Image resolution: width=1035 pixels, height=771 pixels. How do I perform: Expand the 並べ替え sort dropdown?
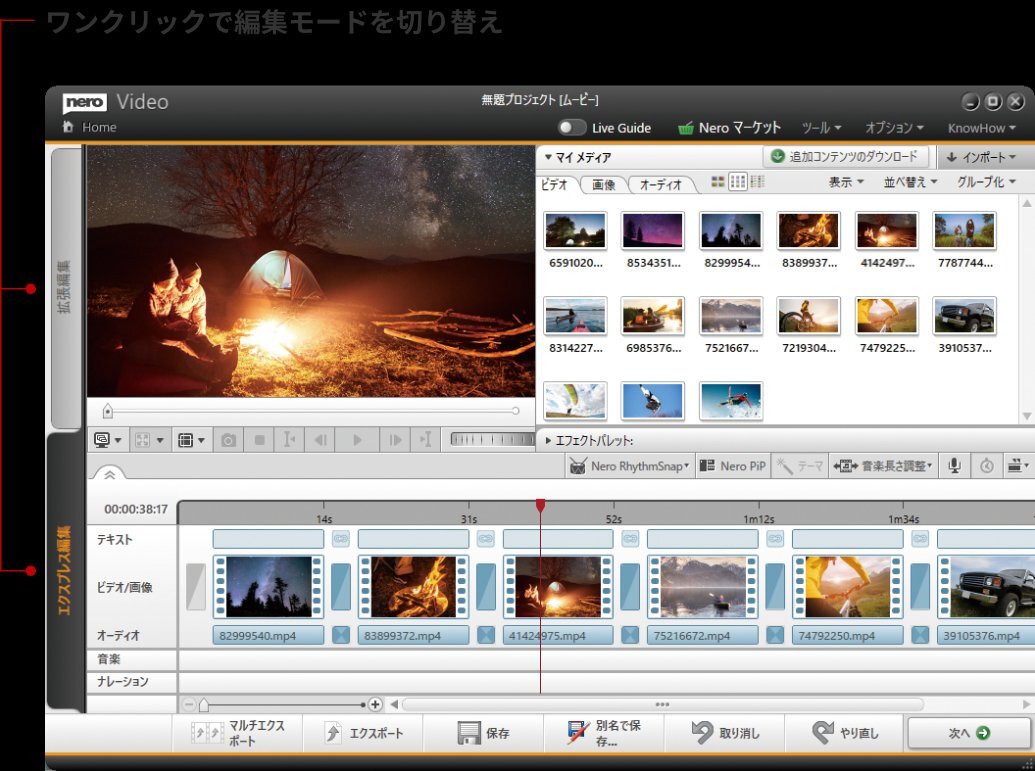[x=910, y=182]
